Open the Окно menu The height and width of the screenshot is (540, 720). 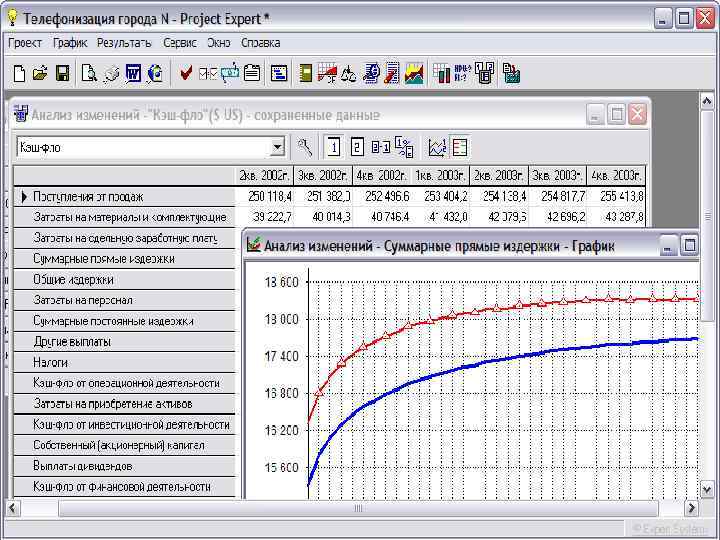point(219,43)
